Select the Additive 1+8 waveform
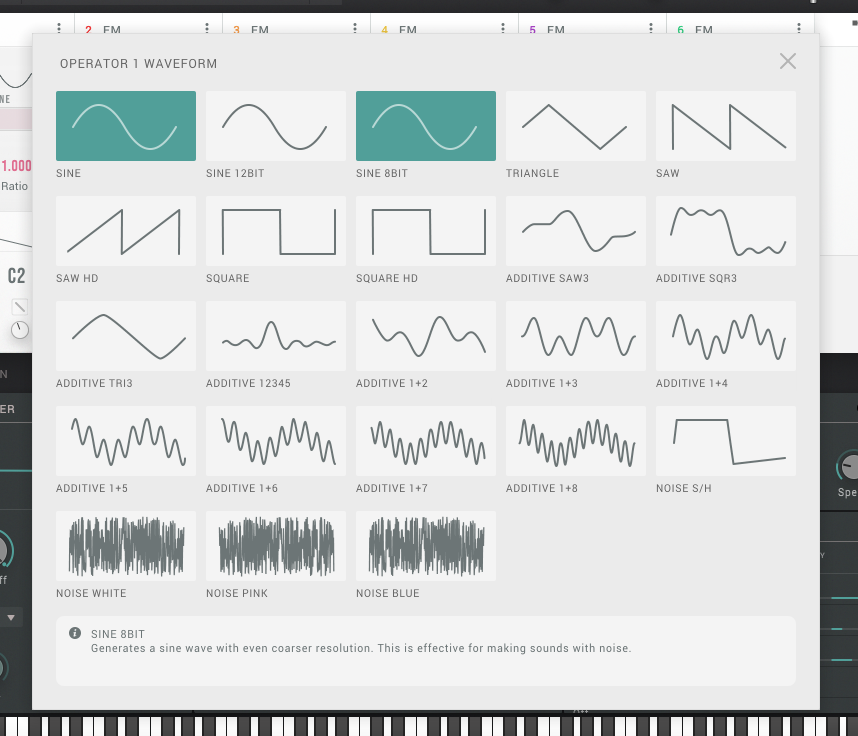Screen dimensions: 858x736 point(576,441)
